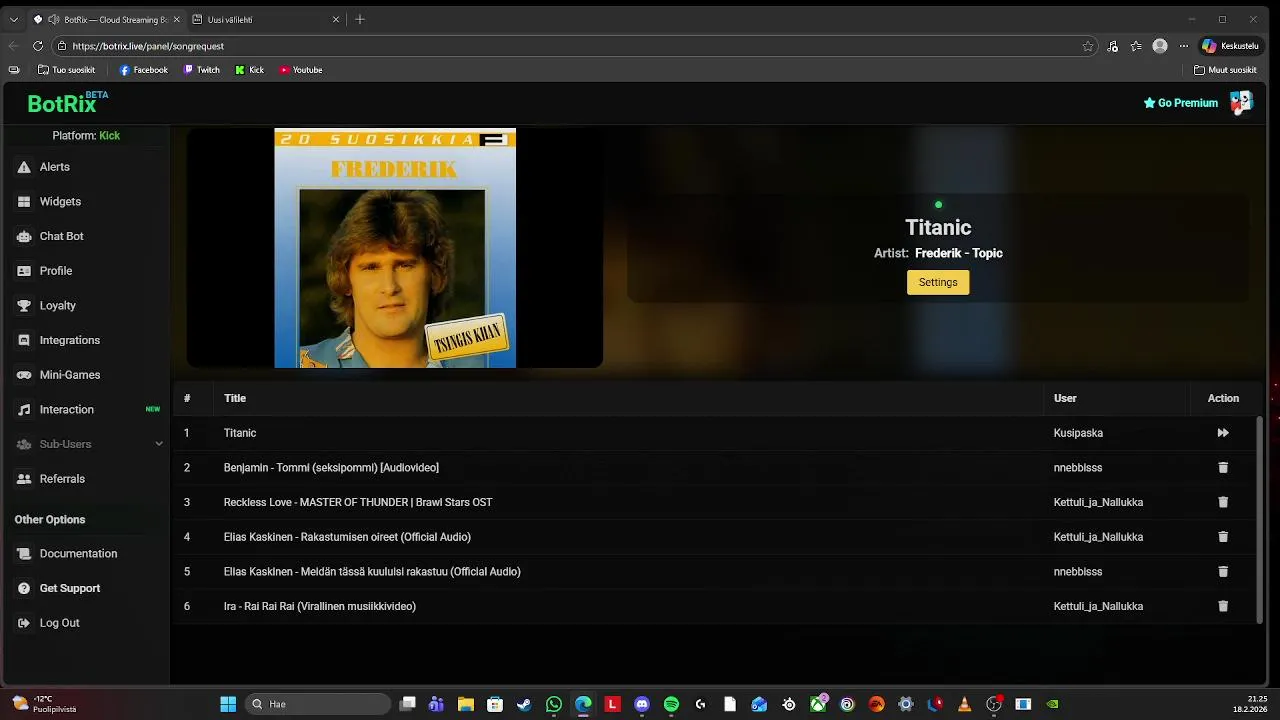1280x720 pixels.
Task: Open Twitch bookmark
Action: [201, 70]
